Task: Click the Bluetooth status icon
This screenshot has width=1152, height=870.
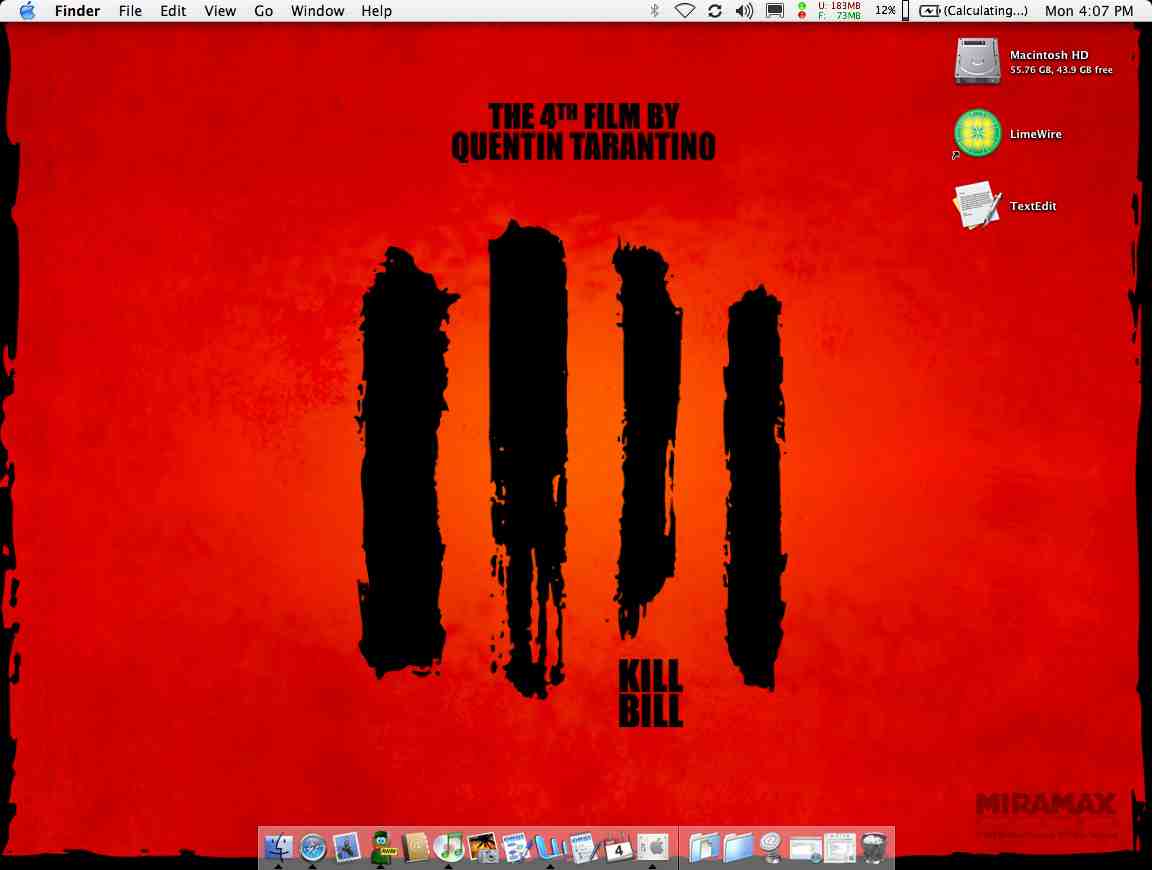Action: [655, 10]
